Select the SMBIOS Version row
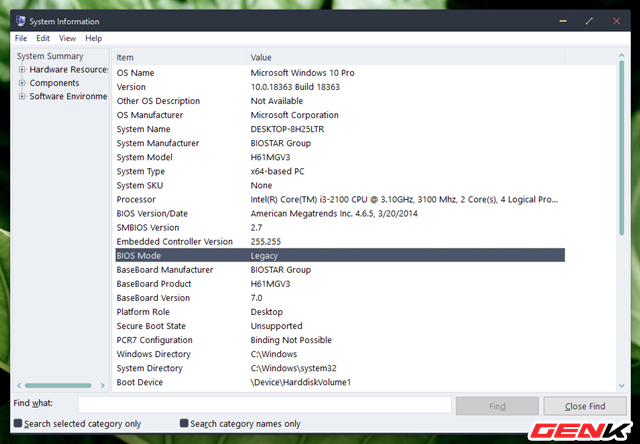 [x=340, y=228]
